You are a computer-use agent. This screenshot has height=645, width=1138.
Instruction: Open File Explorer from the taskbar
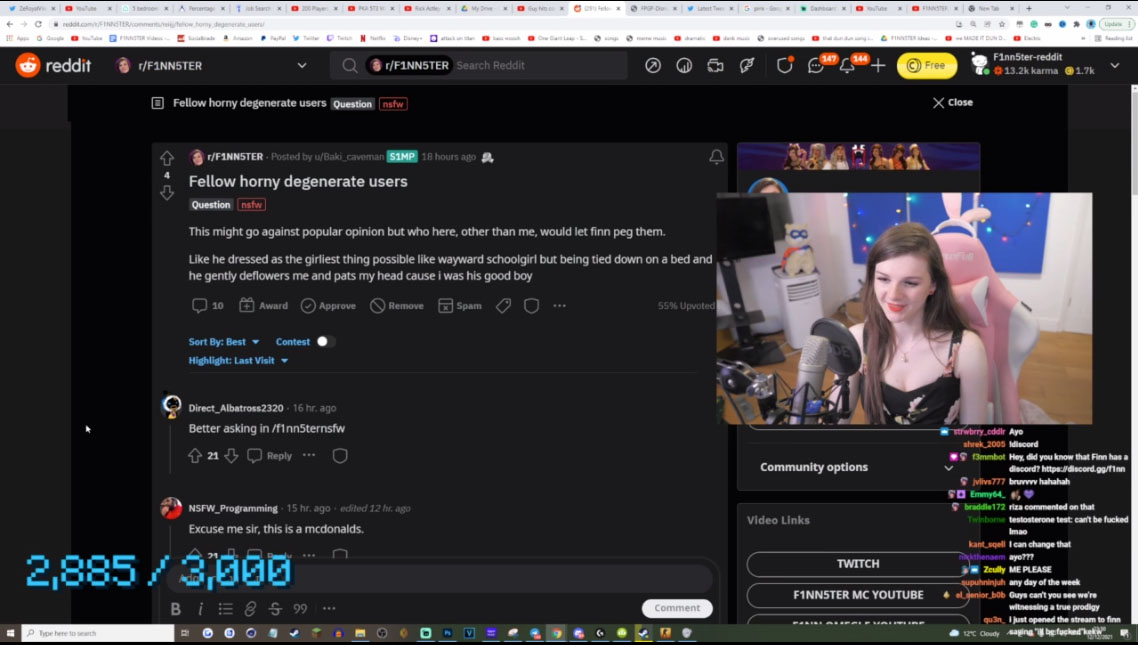tap(360, 633)
